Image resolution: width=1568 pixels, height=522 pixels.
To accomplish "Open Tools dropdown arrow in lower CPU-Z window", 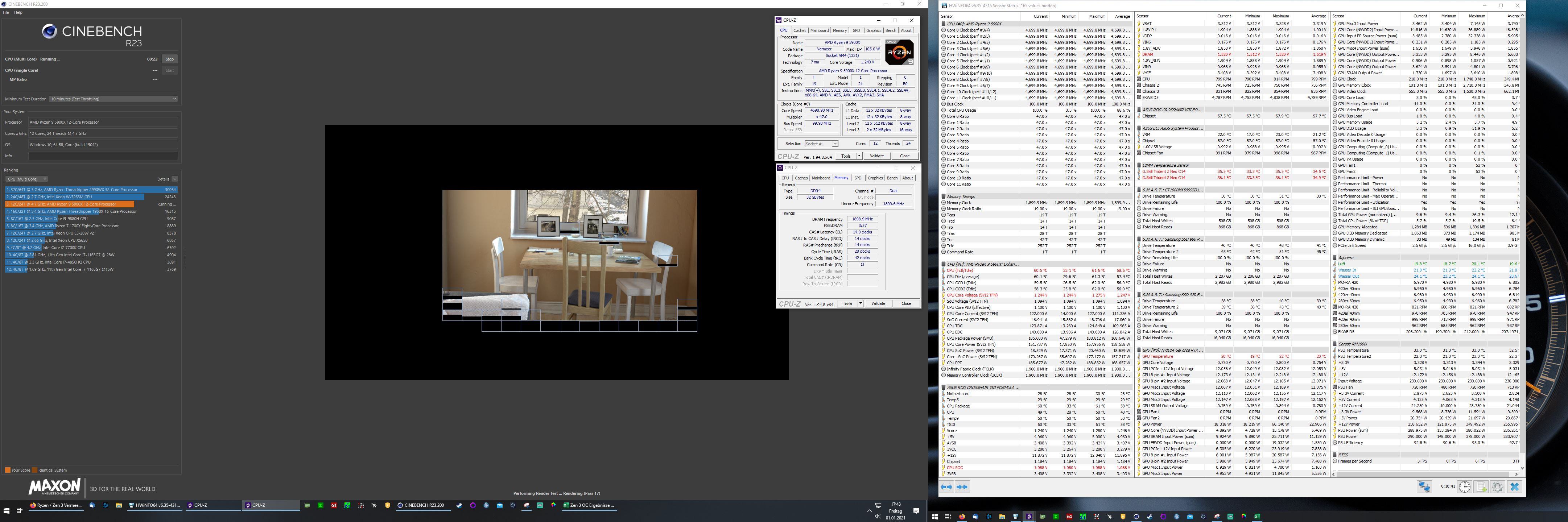I will pos(861,303).
